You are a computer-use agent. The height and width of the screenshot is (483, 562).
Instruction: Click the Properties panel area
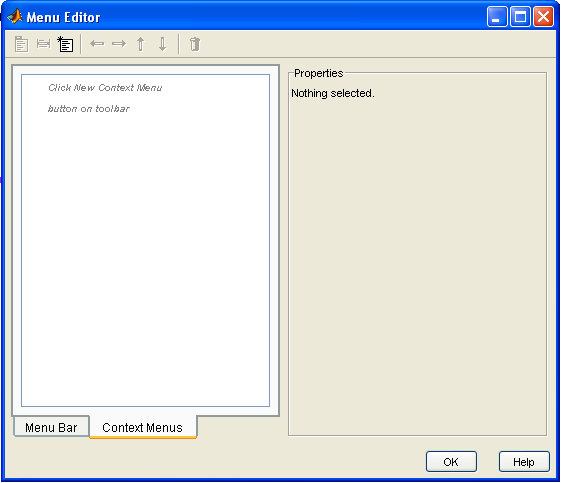point(418,254)
